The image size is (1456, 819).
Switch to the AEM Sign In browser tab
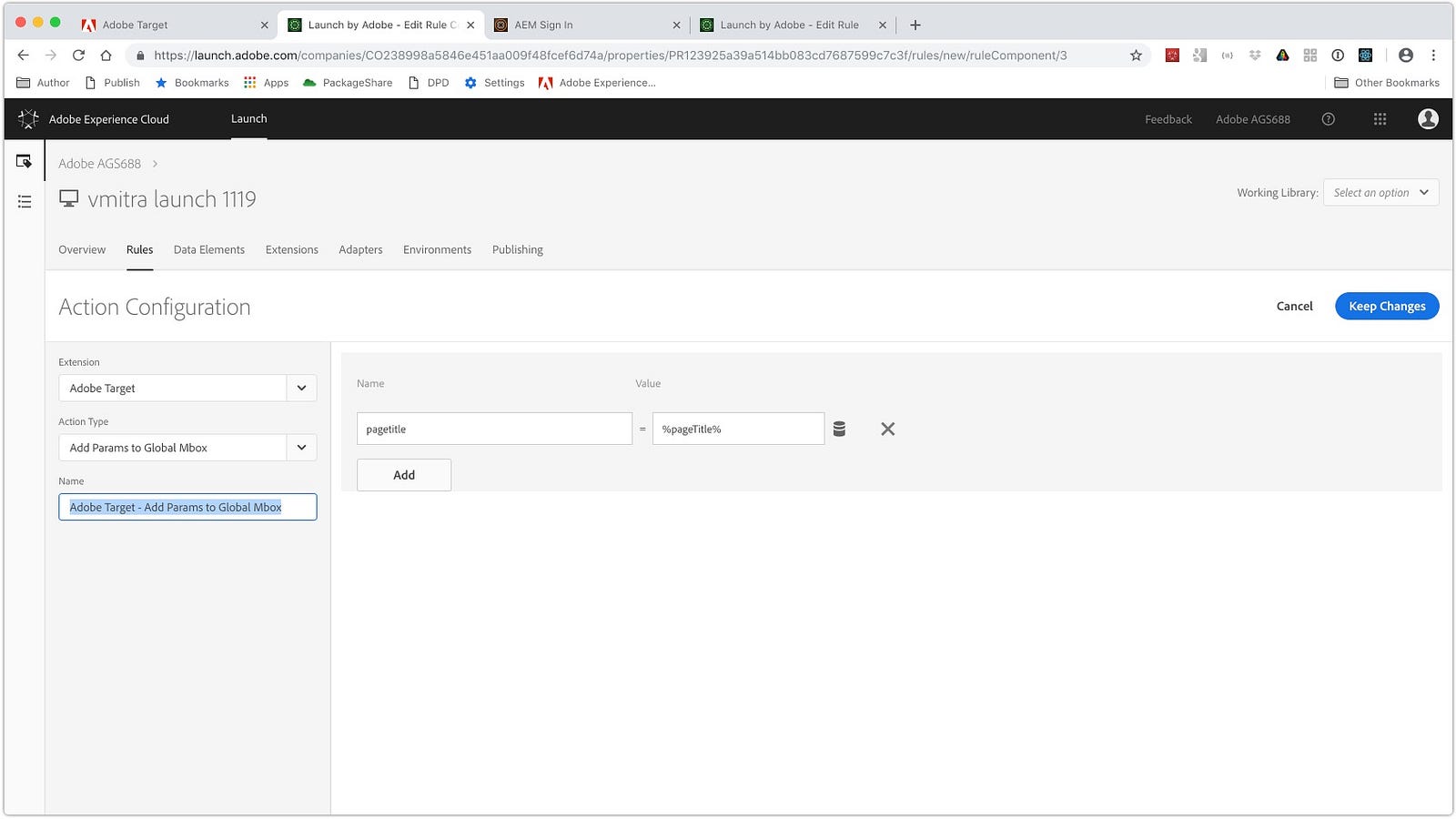[587, 25]
